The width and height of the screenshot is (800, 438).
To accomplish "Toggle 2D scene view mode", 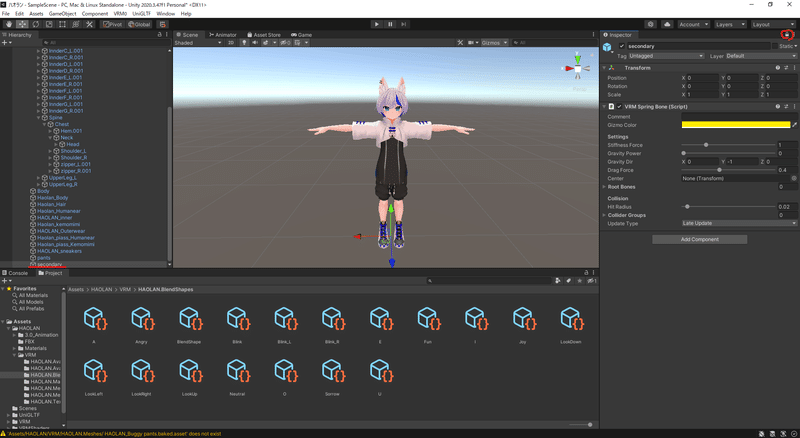I will click(x=231, y=42).
